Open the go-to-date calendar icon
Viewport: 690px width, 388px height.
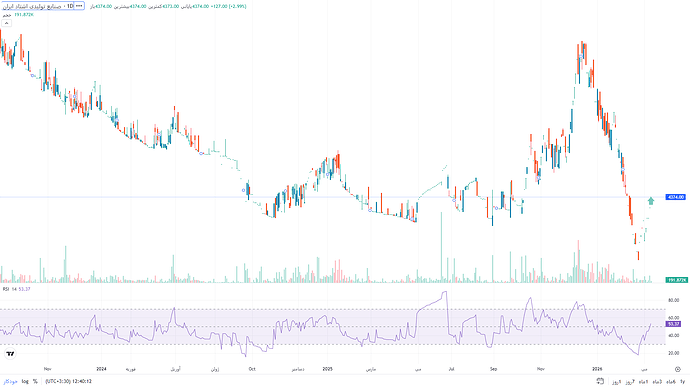point(600,381)
